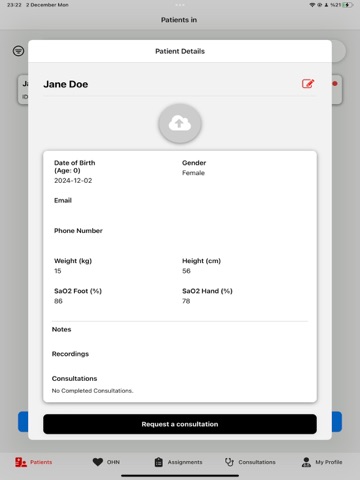360x480 pixels.
Task: Click the Notes section heading
Action: [61, 329]
